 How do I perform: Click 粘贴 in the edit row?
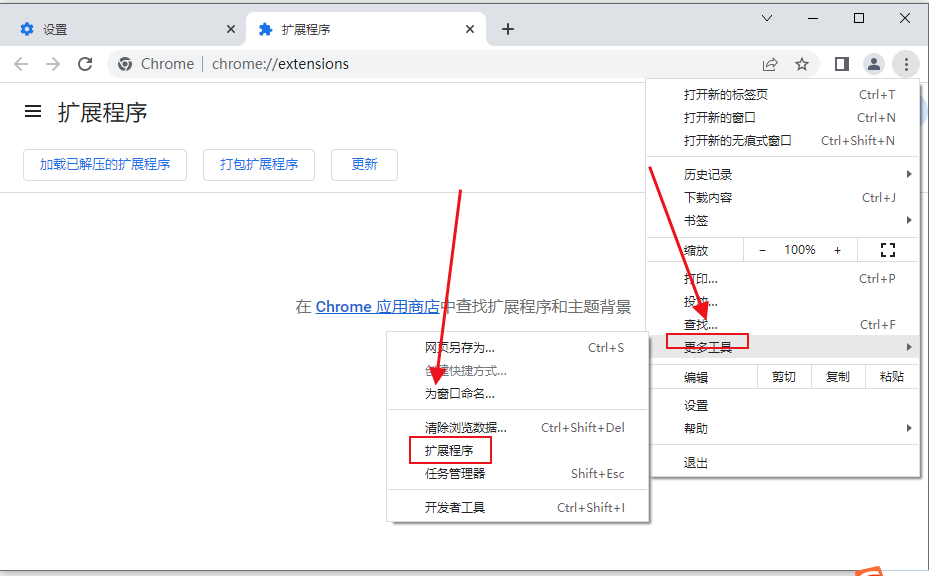click(892, 377)
